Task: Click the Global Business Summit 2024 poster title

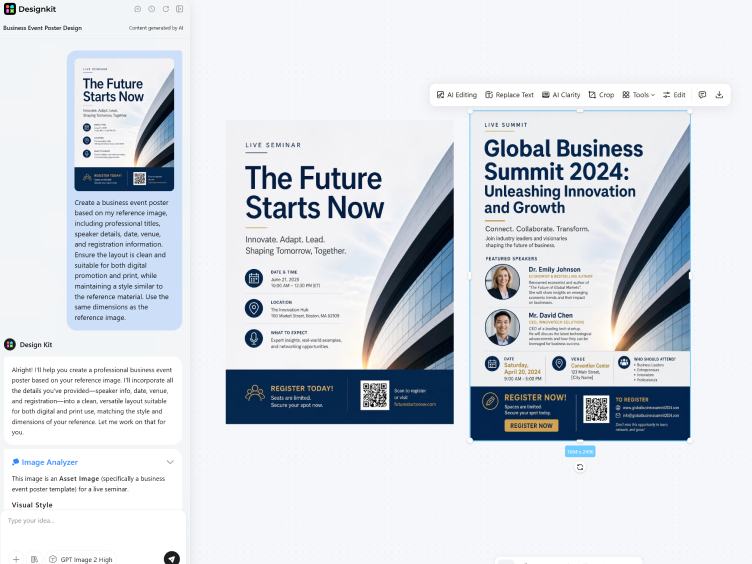Action: 564,176
